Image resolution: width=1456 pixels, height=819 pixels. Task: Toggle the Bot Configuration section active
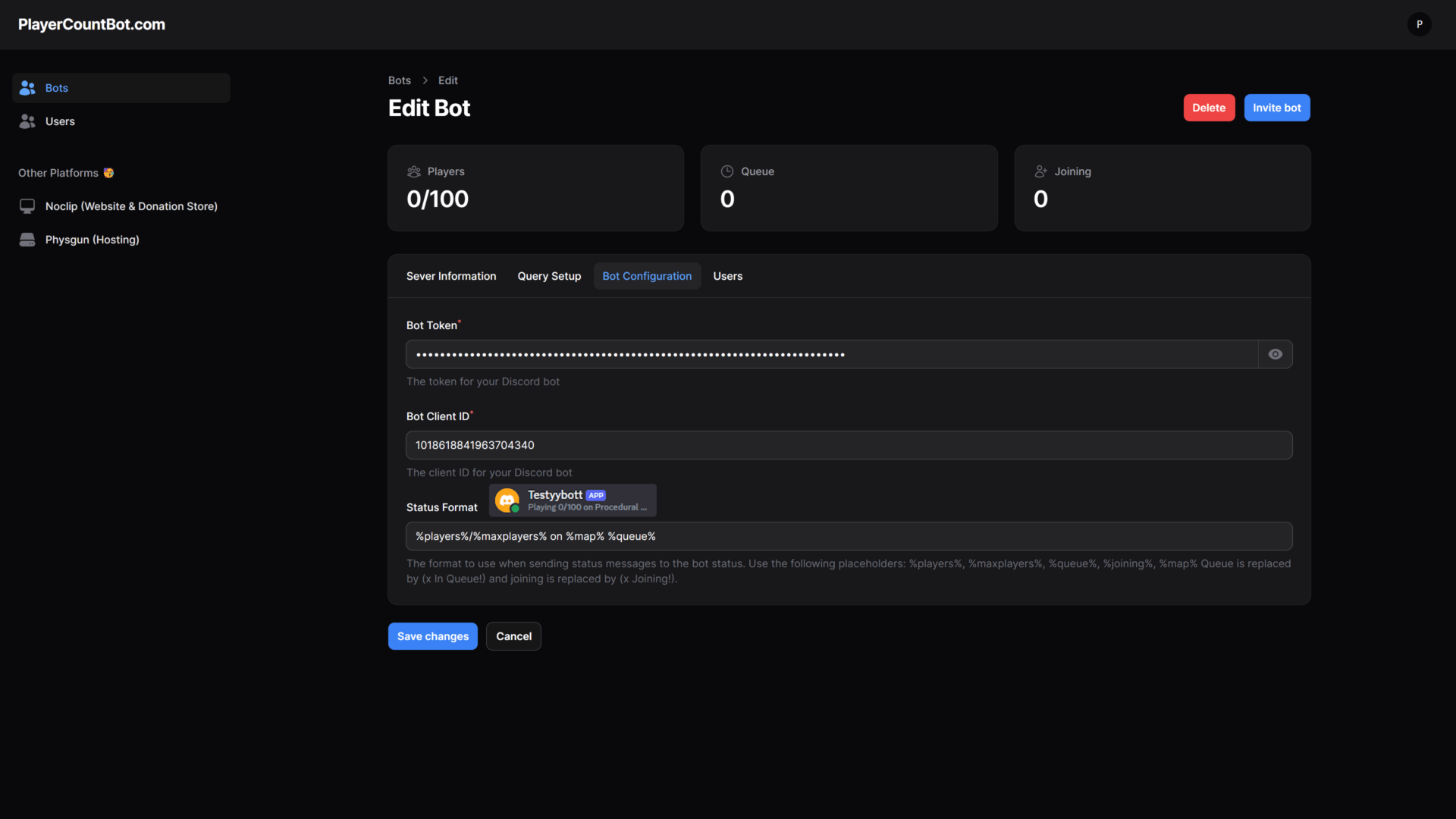[x=646, y=276]
